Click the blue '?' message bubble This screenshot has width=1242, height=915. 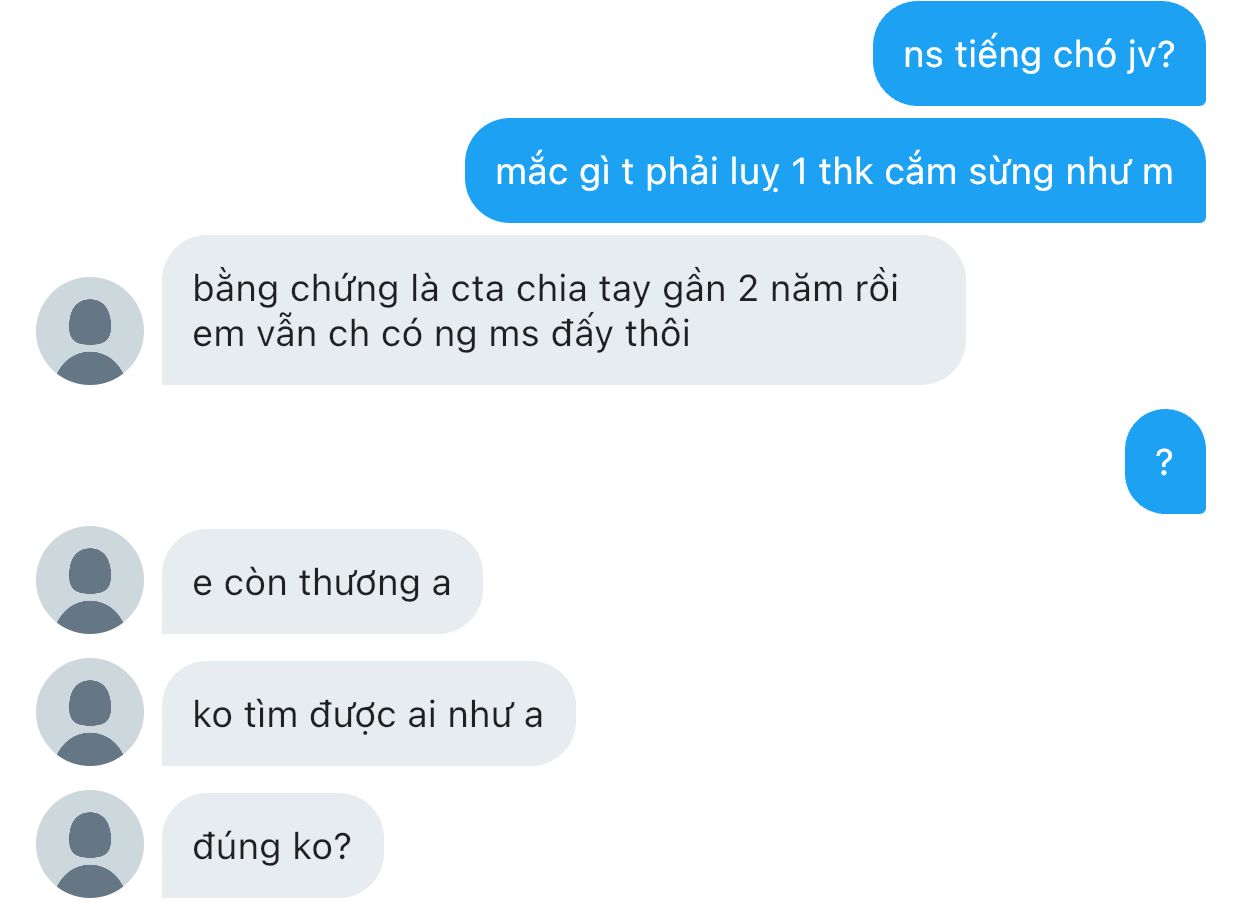1165,462
